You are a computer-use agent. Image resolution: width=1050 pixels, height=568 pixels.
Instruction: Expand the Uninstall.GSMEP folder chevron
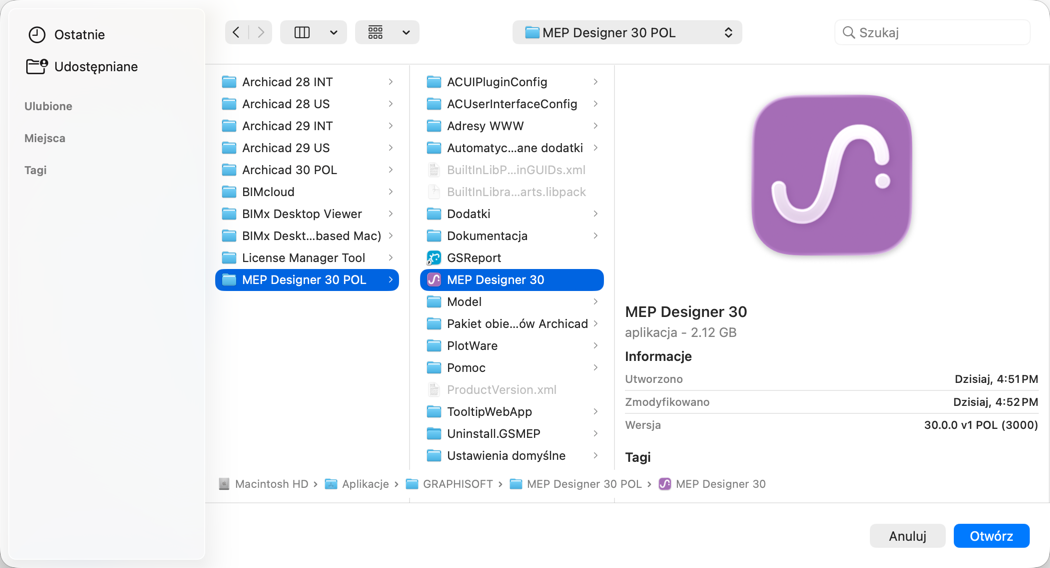(x=595, y=433)
